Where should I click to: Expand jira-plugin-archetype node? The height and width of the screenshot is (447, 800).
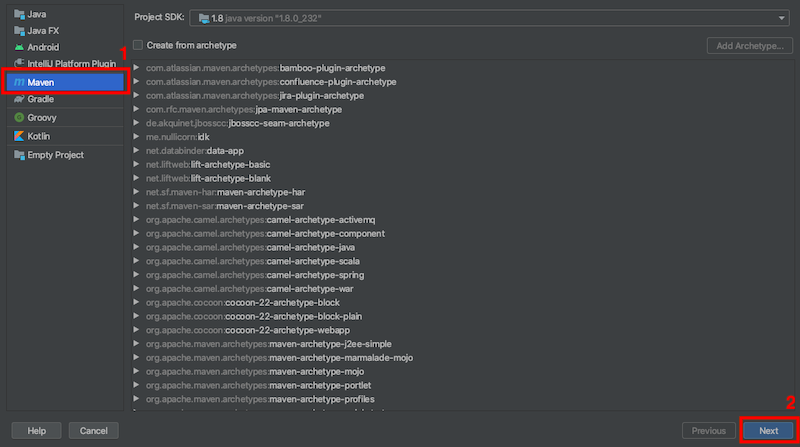[x=136, y=95]
